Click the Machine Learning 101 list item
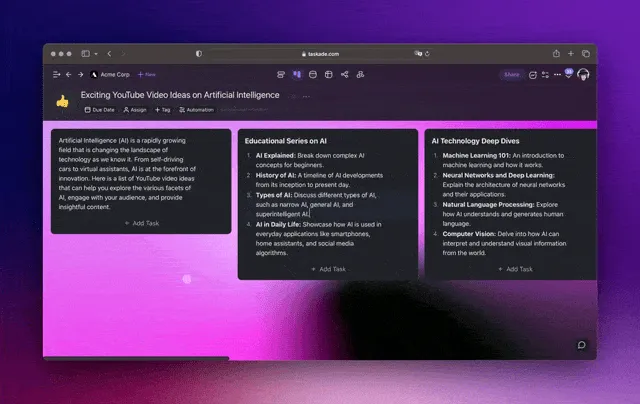 click(503, 160)
